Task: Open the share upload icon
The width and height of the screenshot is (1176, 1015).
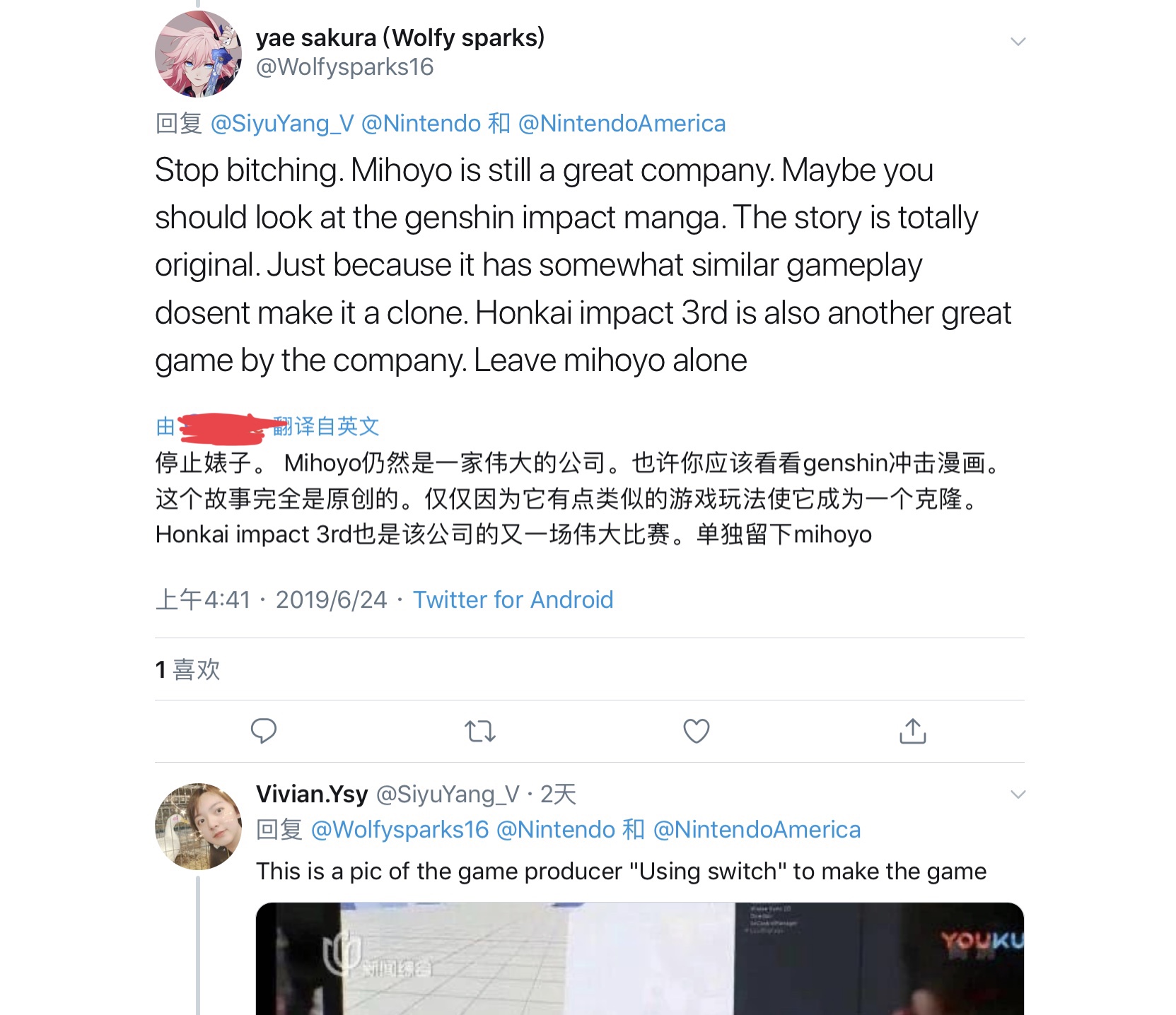Action: [x=912, y=731]
